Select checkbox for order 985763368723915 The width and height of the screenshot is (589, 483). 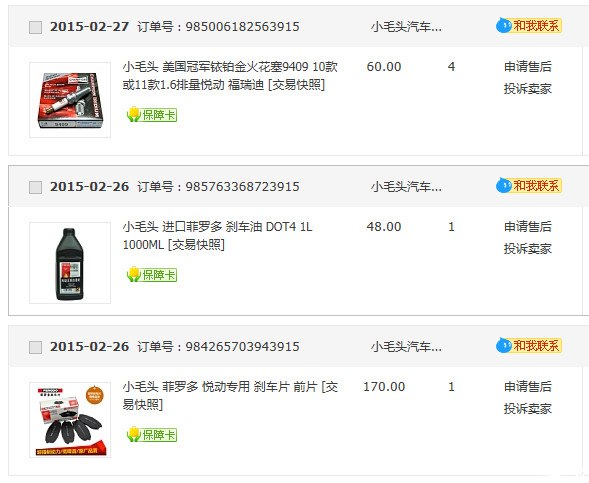tap(35, 187)
